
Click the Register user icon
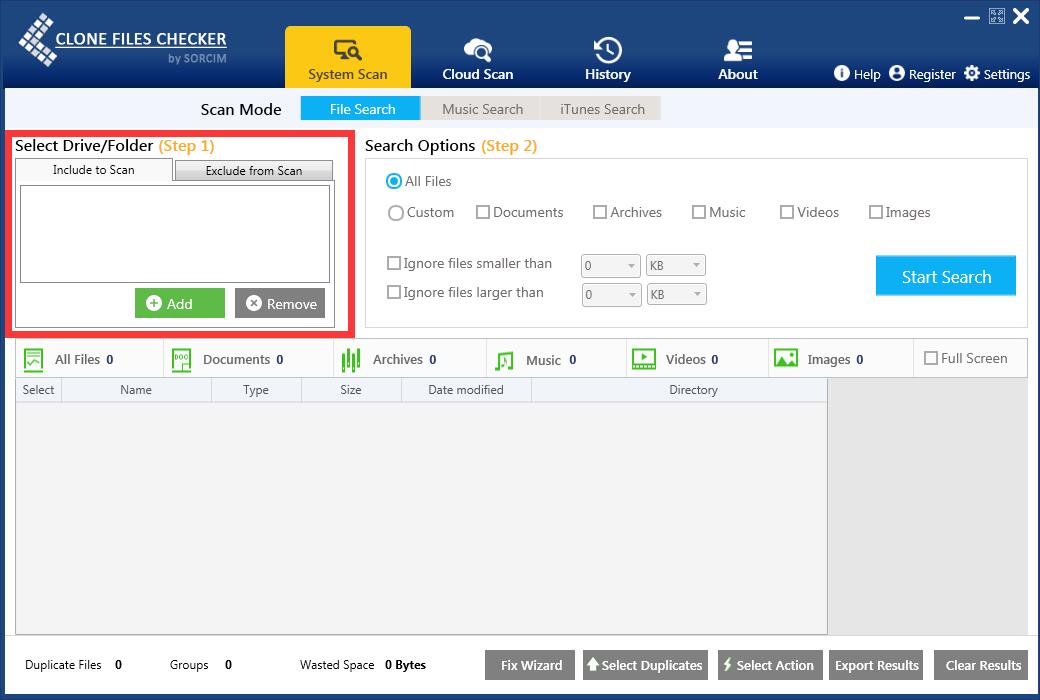tap(896, 73)
